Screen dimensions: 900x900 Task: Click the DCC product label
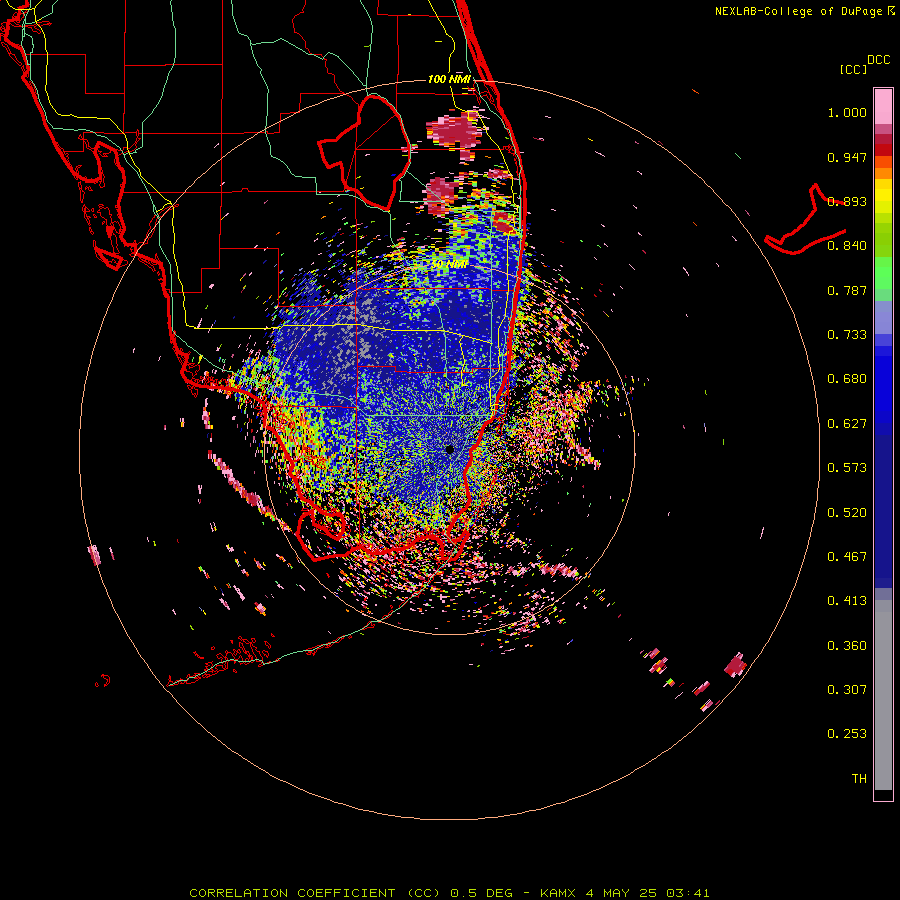pyautogui.click(x=879, y=60)
